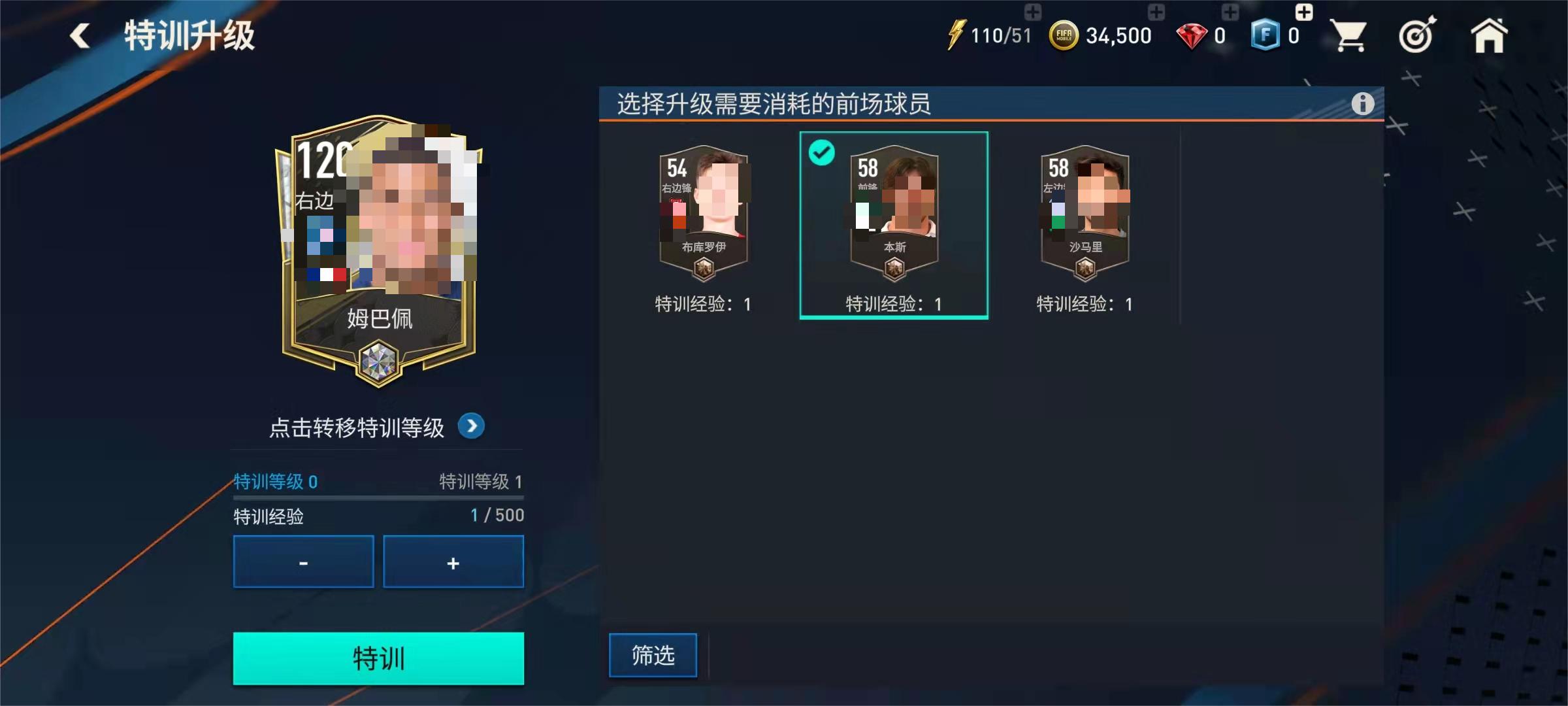Open the home screen icon
The image size is (1568, 706).
pyautogui.click(x=1489, y=35)
